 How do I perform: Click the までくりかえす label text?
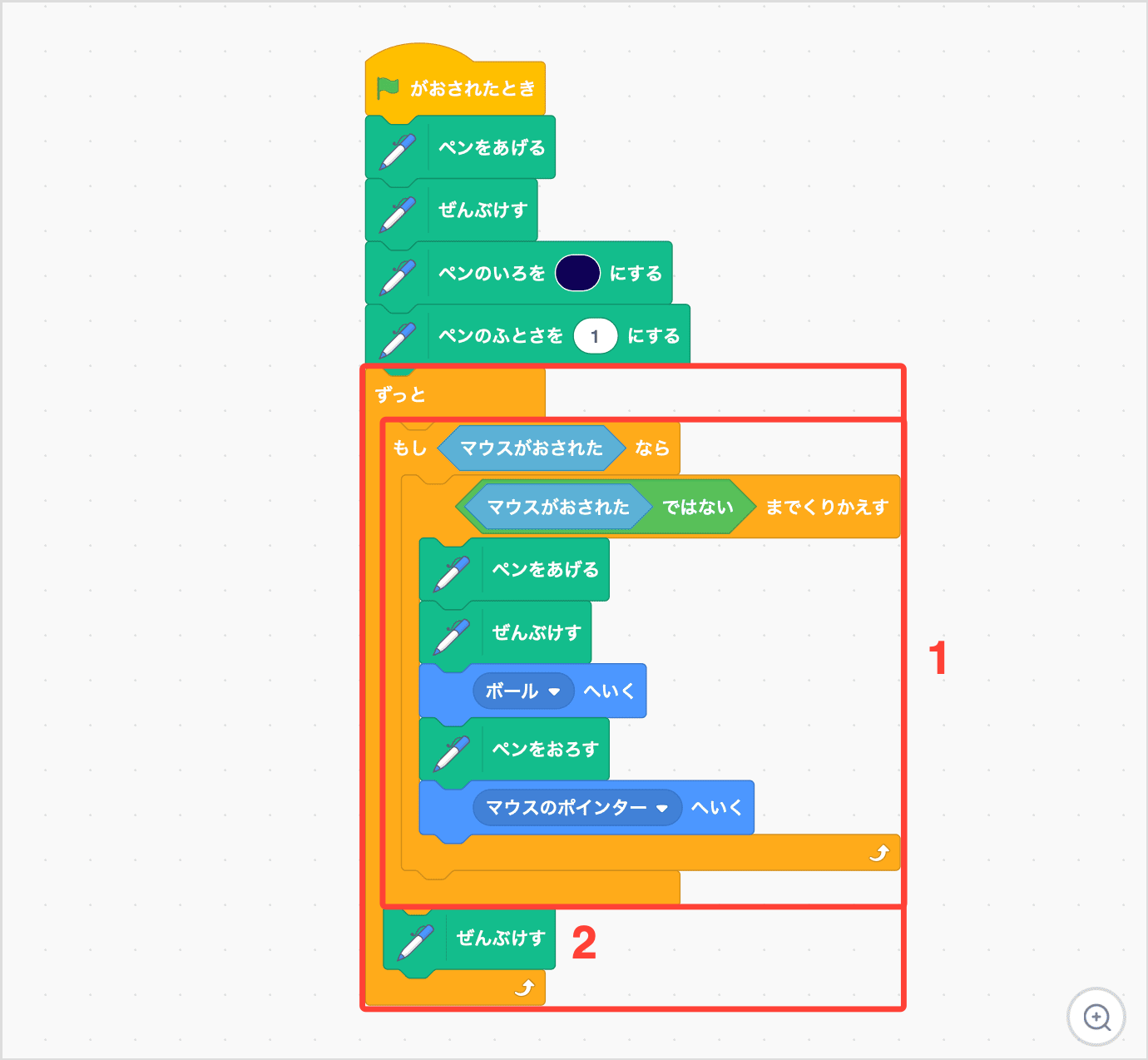(x=827, y=507)
